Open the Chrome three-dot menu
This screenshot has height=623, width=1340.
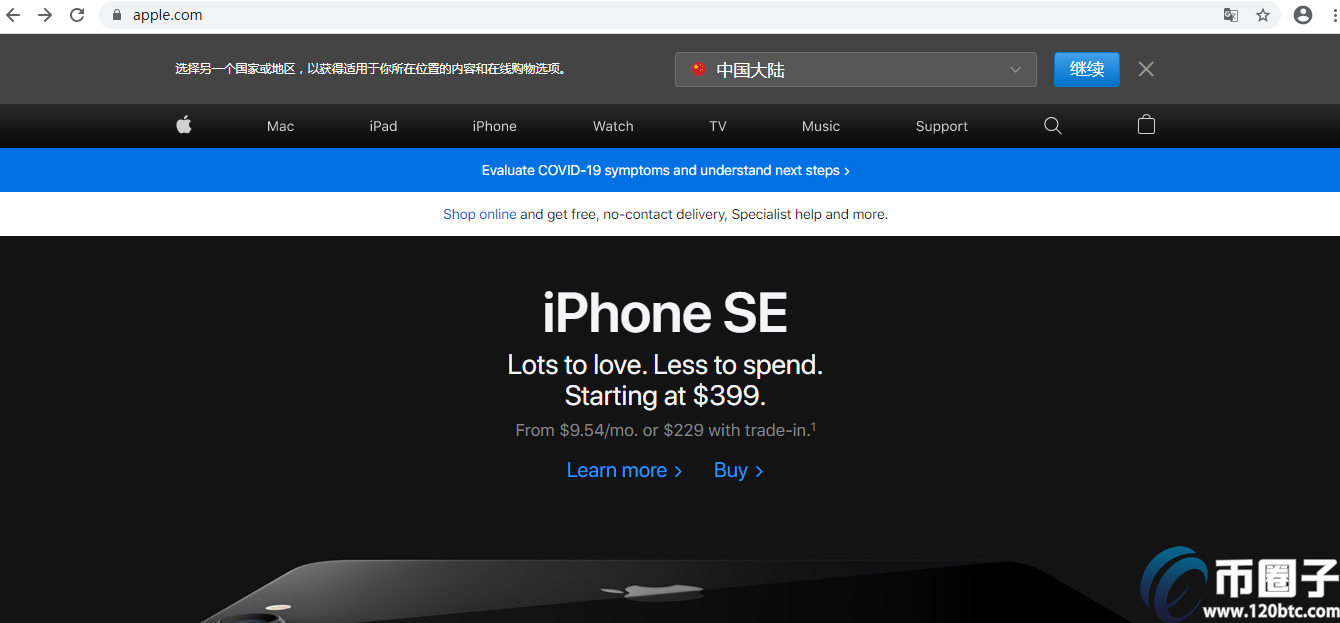click(x=1334, y=15)
